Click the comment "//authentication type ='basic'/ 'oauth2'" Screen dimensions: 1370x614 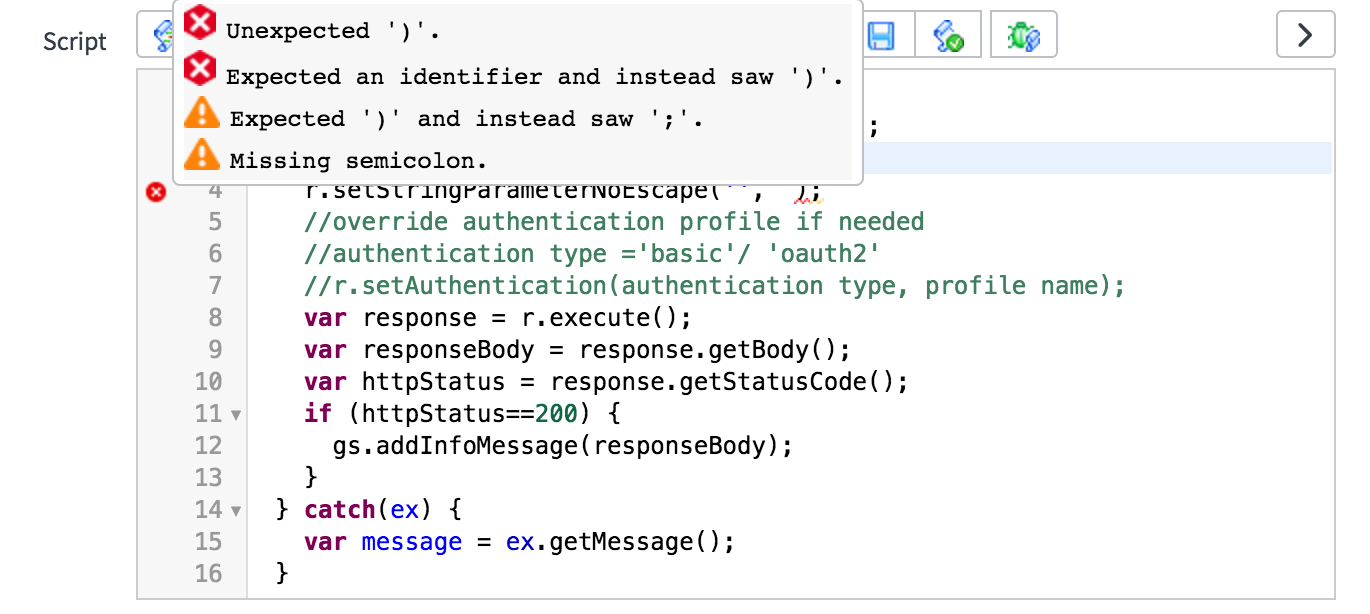point(592,253)
